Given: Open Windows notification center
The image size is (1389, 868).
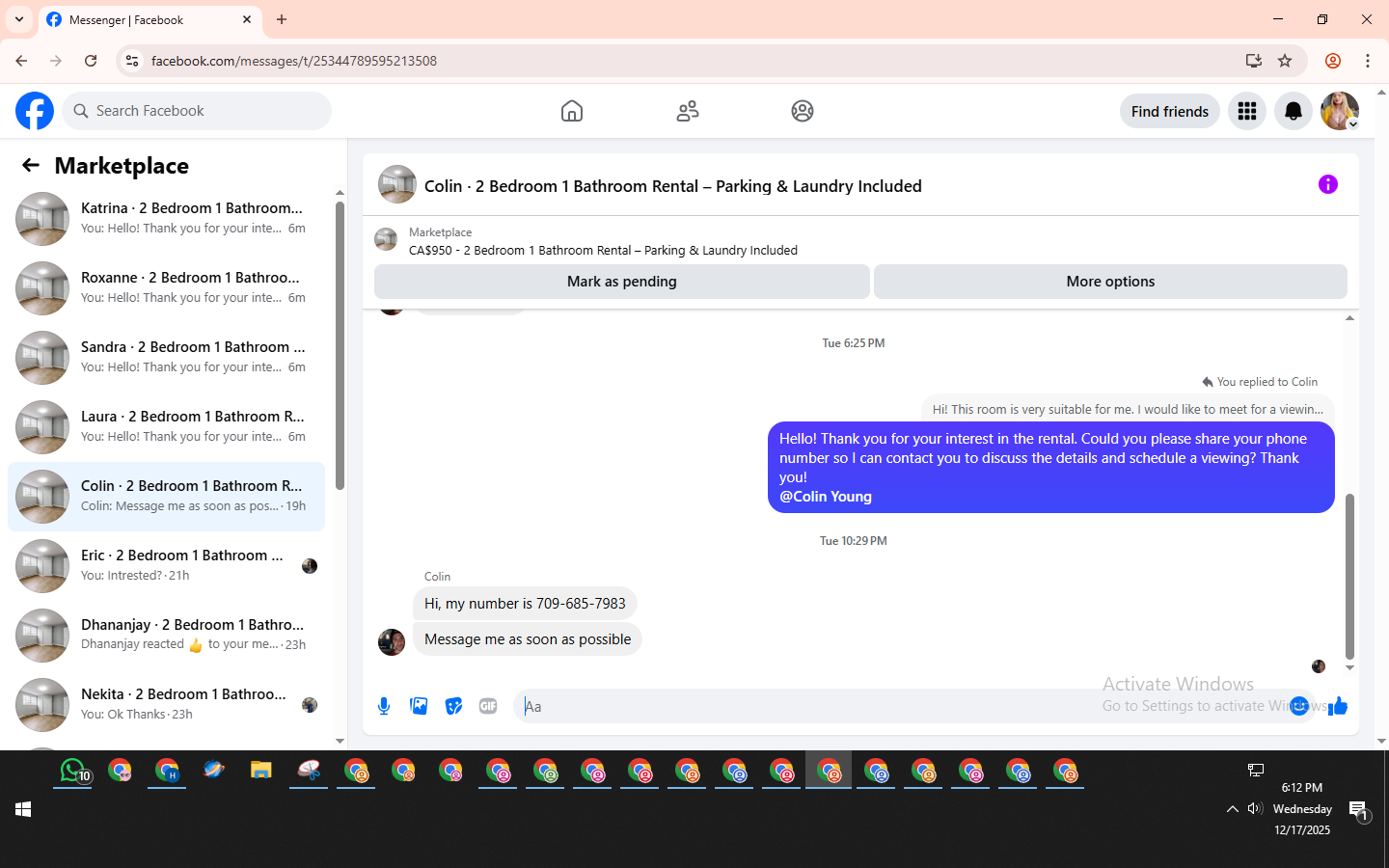Looking at the screenshot, I should point(1358,811).
